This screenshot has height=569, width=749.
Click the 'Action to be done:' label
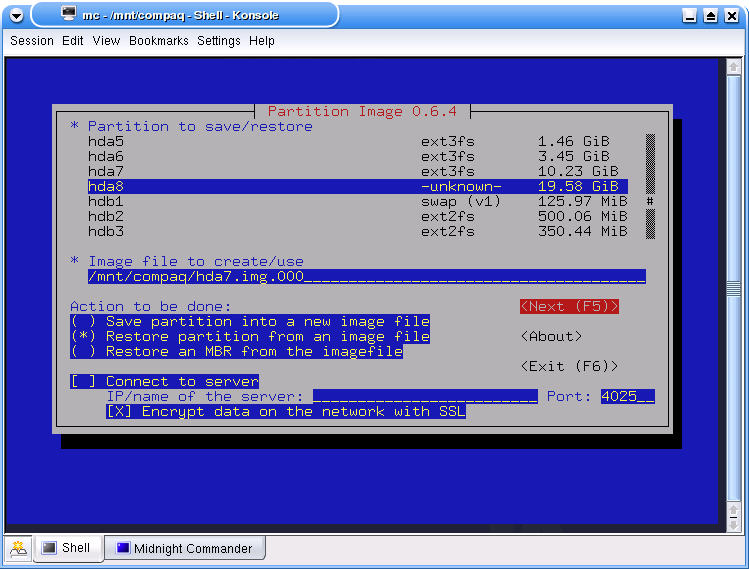tap(151, 306)
